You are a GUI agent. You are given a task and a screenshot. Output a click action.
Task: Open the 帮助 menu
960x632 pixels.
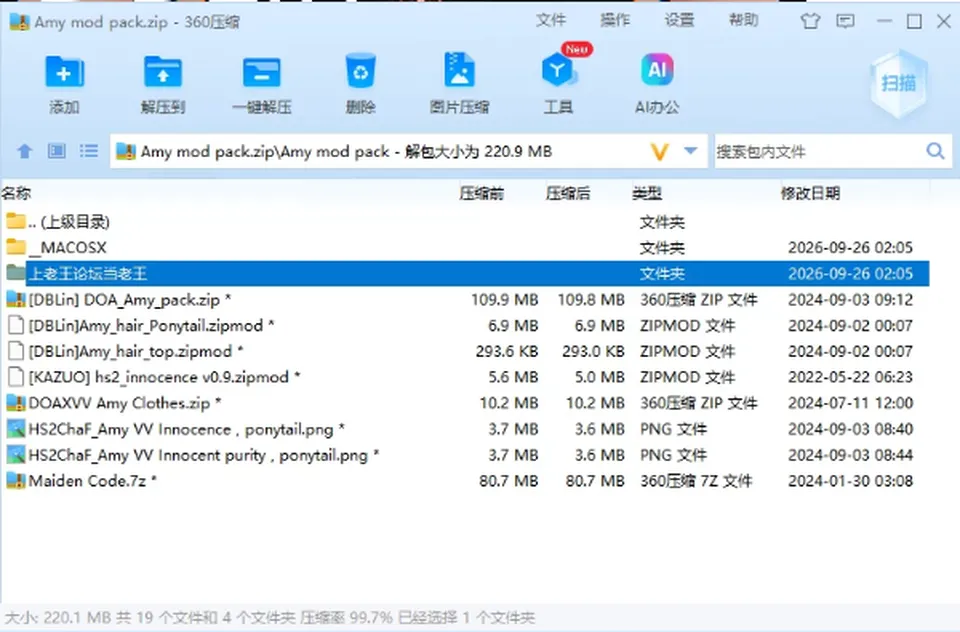(x=743, y=20)
